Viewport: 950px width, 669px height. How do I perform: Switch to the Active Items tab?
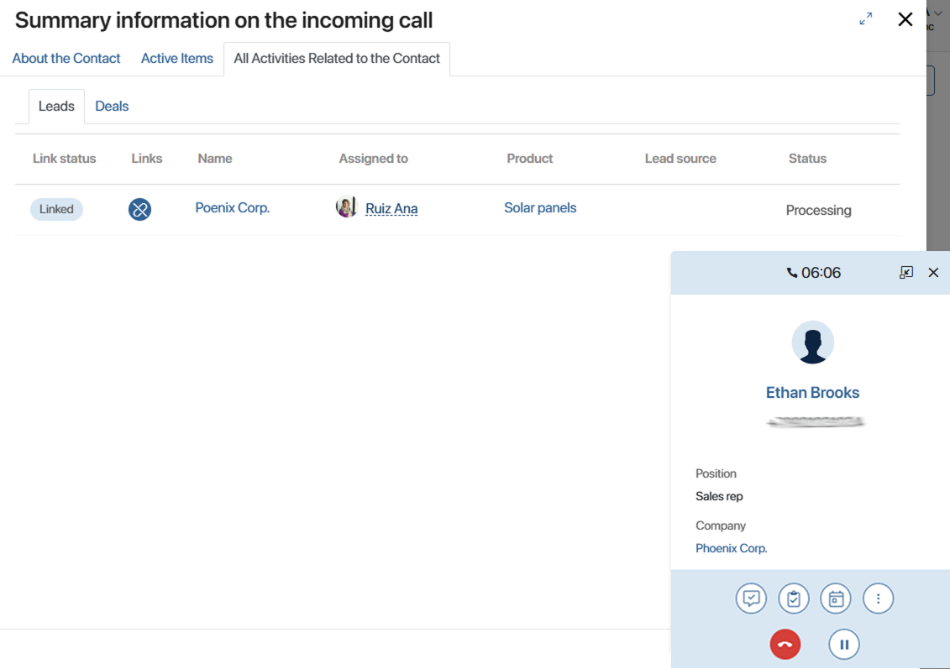(x=177, y=58)
